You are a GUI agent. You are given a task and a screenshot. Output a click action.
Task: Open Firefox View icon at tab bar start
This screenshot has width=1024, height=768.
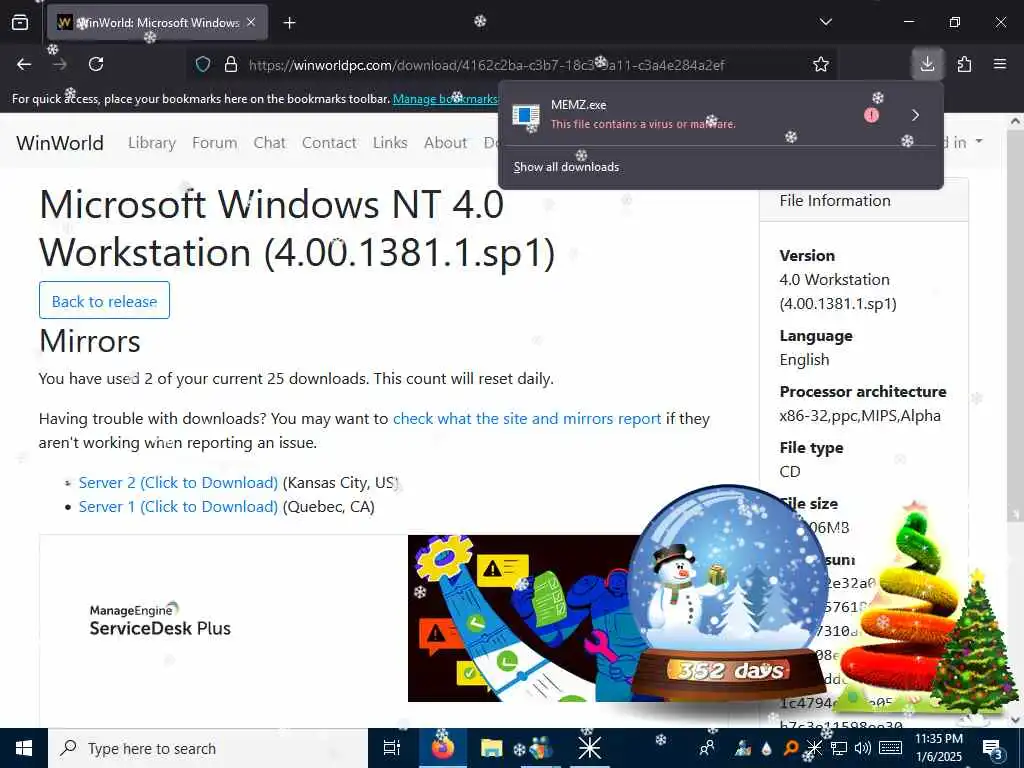pyautogui.click(x=20, y=23)
